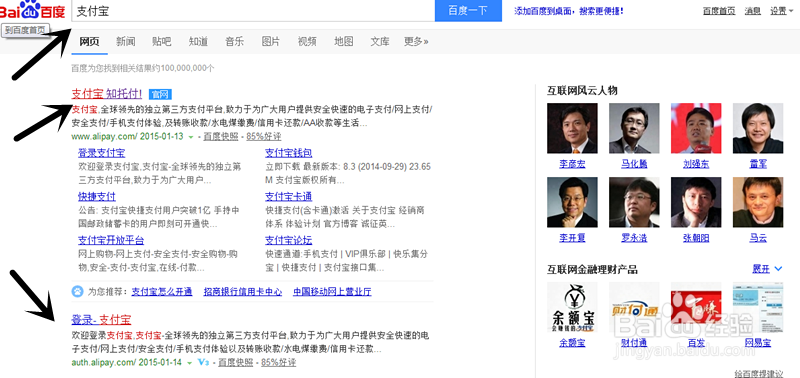
Task: Open the 罗永浩 name link
Action: tap(634, 238)
